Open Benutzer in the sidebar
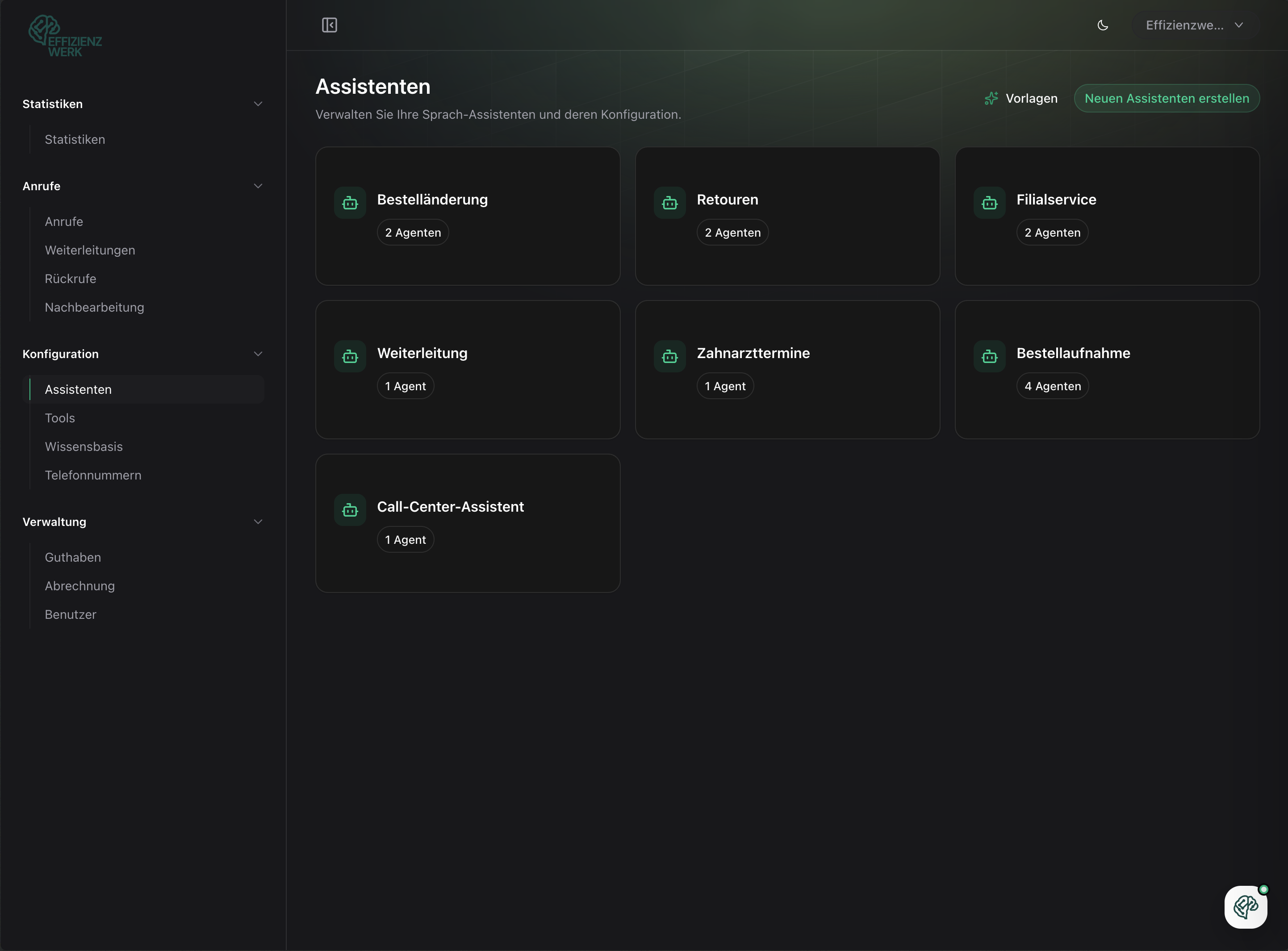Viewport: 1288px width, 951px height. pos(70,615)
